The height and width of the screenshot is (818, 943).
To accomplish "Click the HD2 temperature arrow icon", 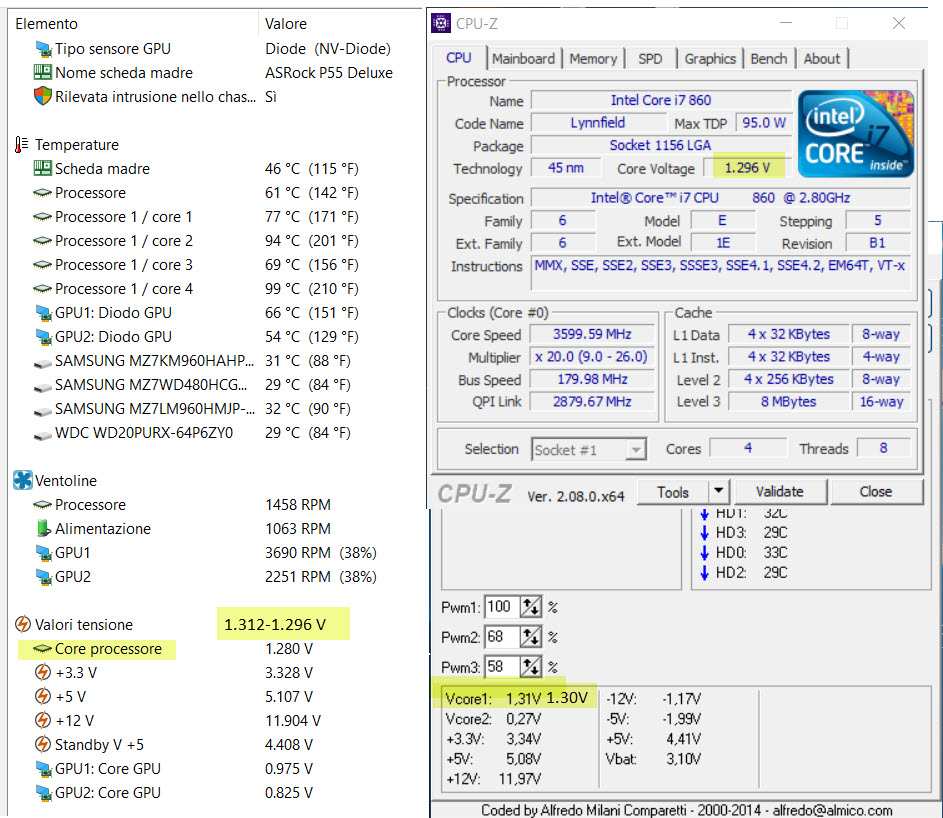I will click(x=705, y=573).
